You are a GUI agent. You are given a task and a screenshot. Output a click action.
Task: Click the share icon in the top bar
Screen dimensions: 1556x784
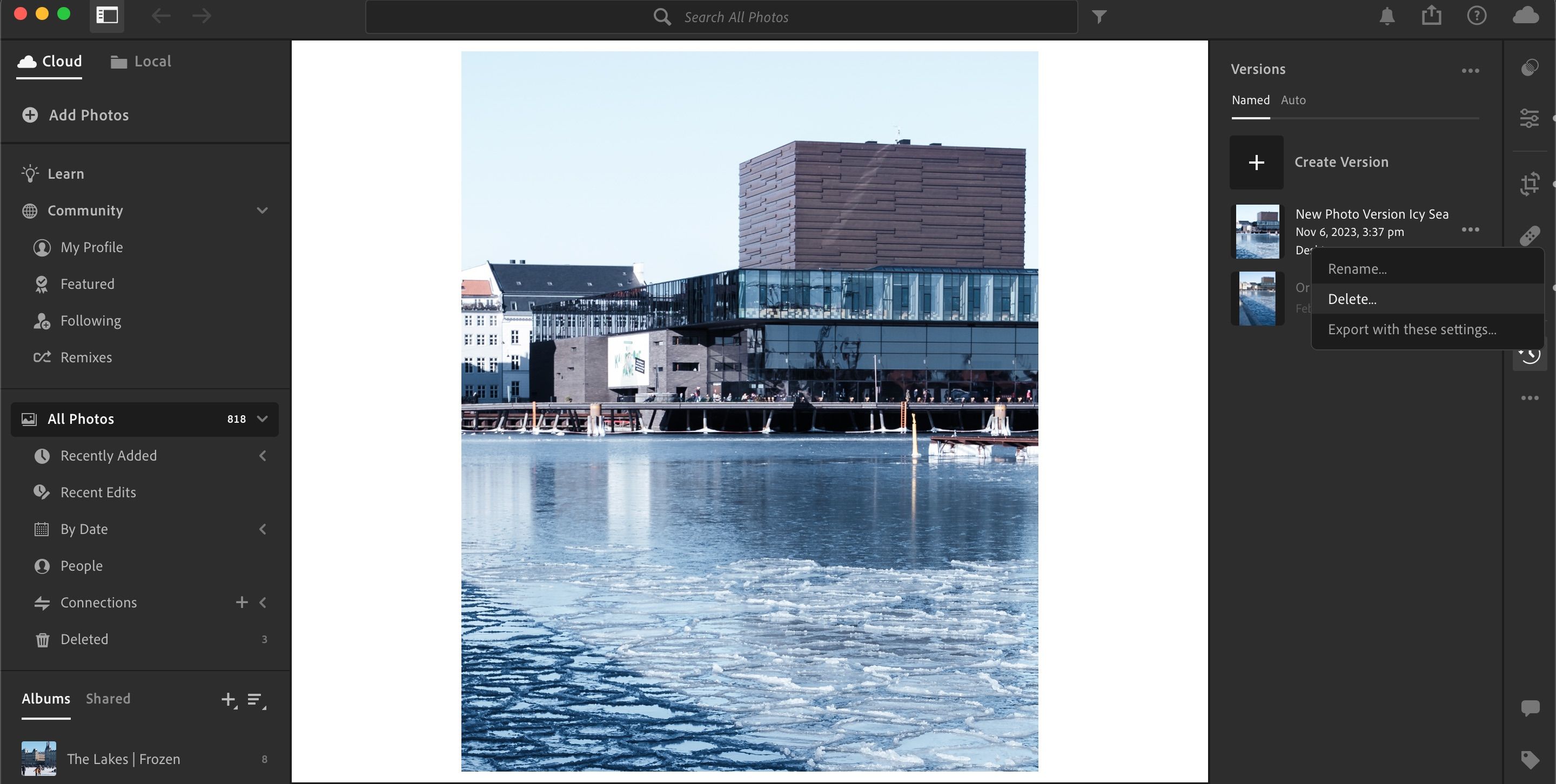coord(1431,15)
